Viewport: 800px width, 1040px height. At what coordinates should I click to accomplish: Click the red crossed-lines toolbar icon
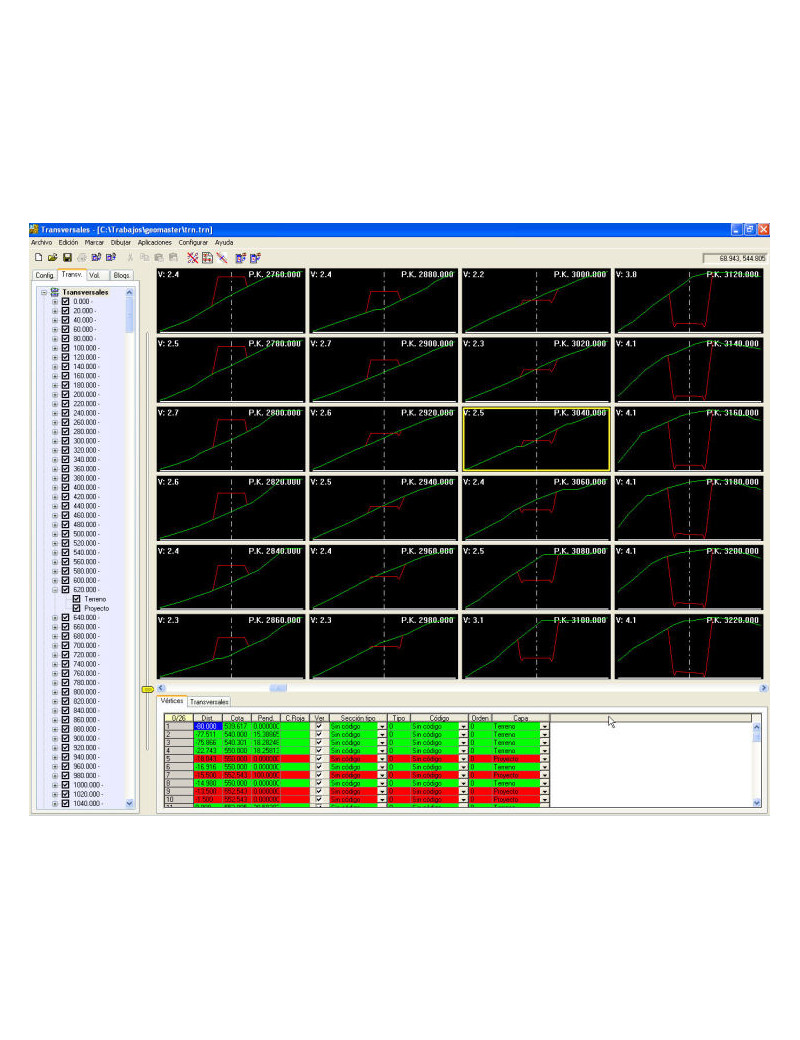click(192, 257)
